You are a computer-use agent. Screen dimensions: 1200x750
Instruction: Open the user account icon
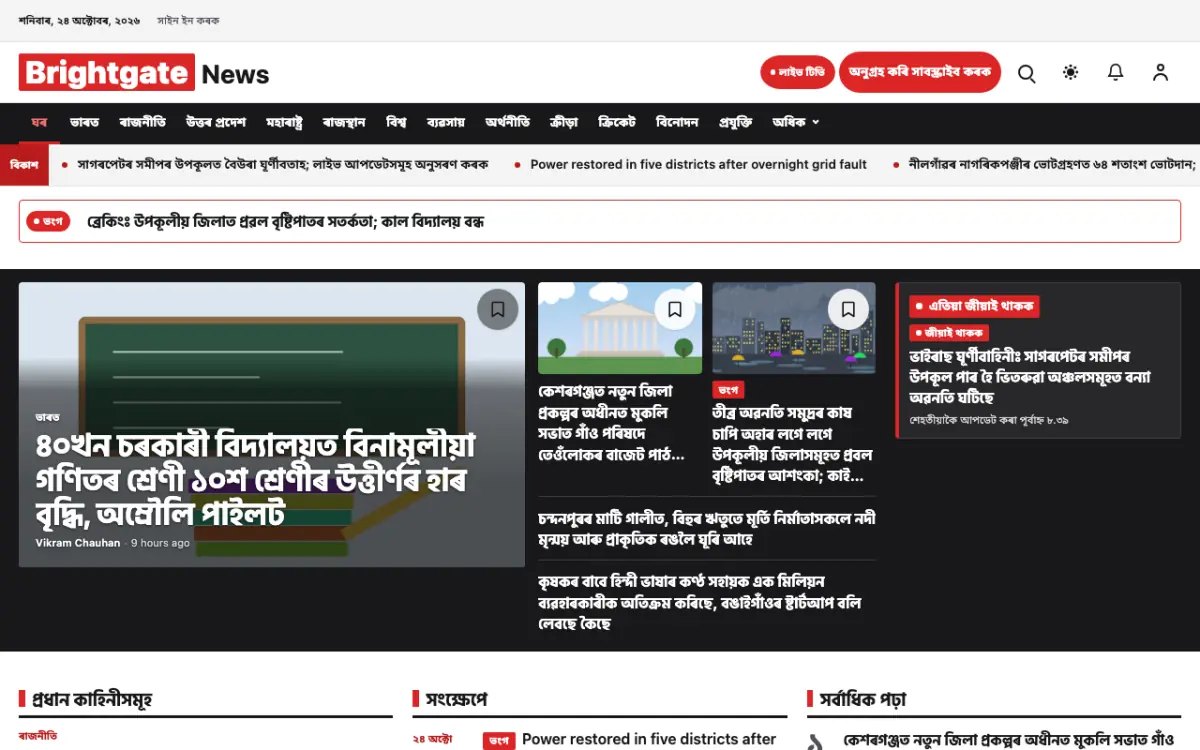click(x=1160, y=73)
